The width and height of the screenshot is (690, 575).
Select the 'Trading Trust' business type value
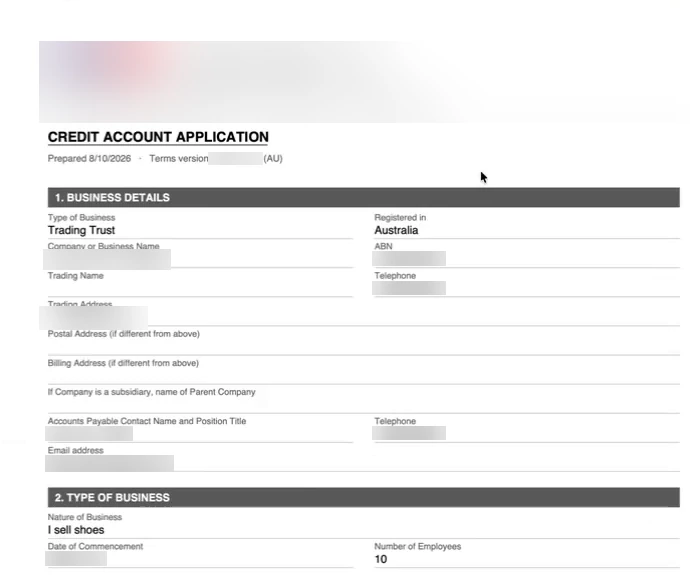click(81, 230)
